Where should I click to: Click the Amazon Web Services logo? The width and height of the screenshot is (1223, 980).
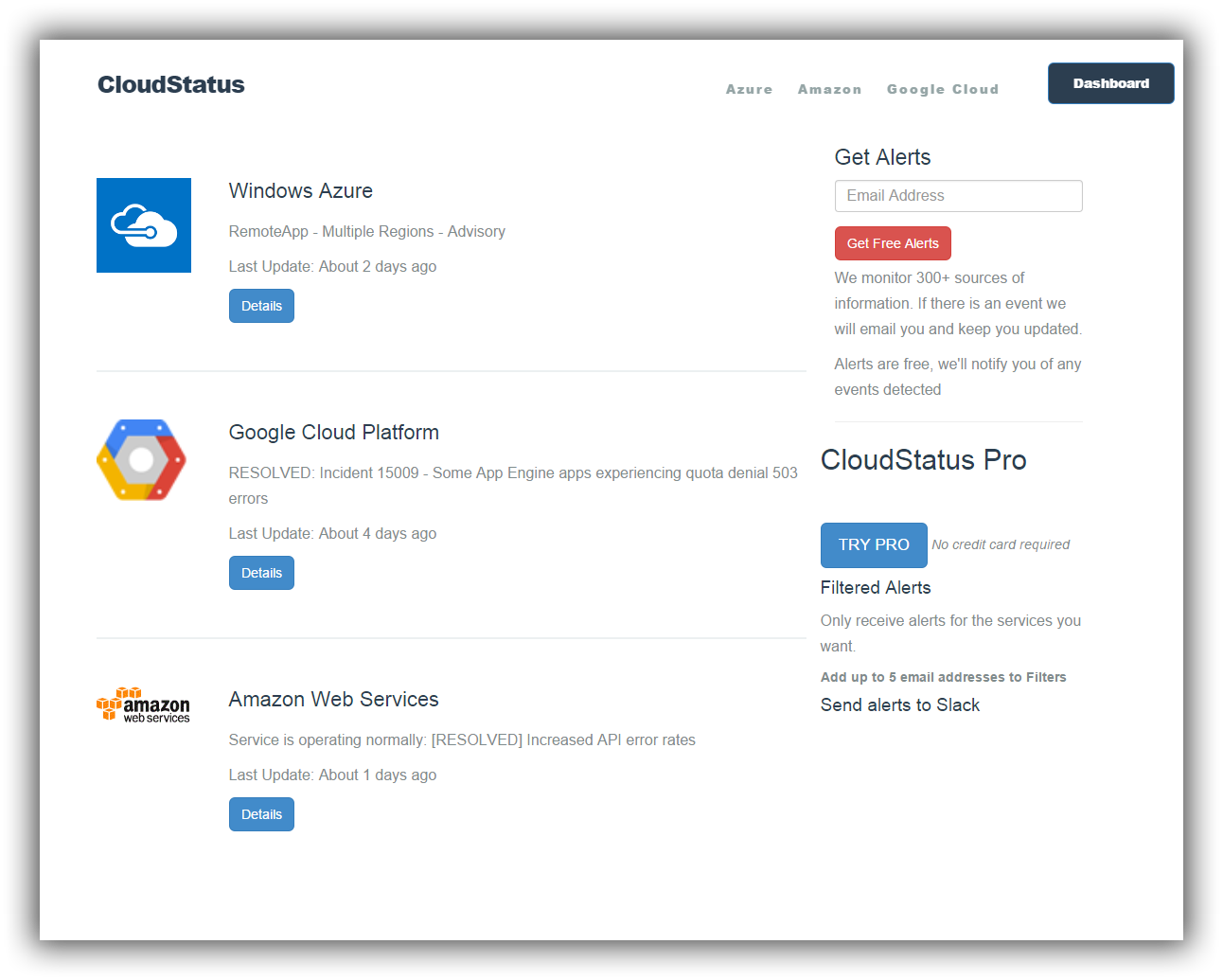coord(143,705)
